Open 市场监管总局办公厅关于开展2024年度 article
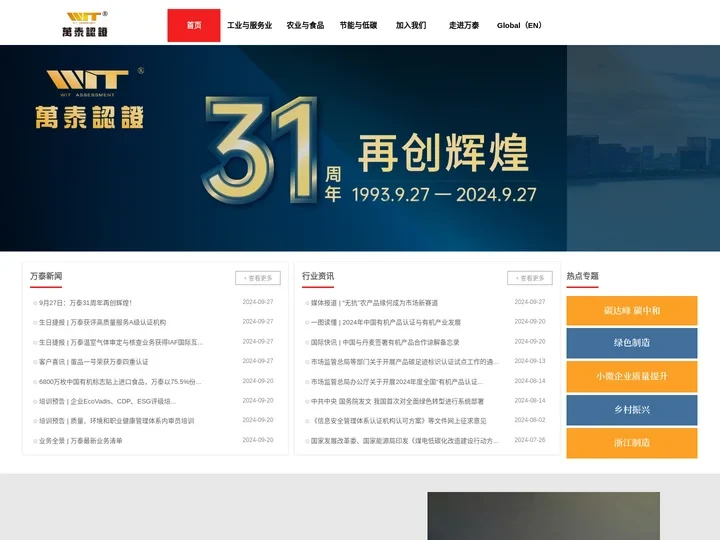Screen dimensions: 720x540 click(397, 382)
